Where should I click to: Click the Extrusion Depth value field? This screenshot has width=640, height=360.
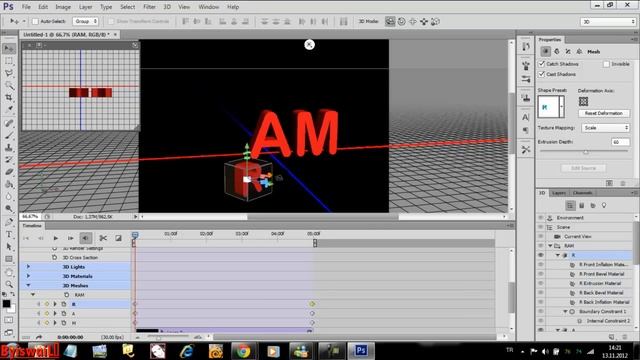620,142
